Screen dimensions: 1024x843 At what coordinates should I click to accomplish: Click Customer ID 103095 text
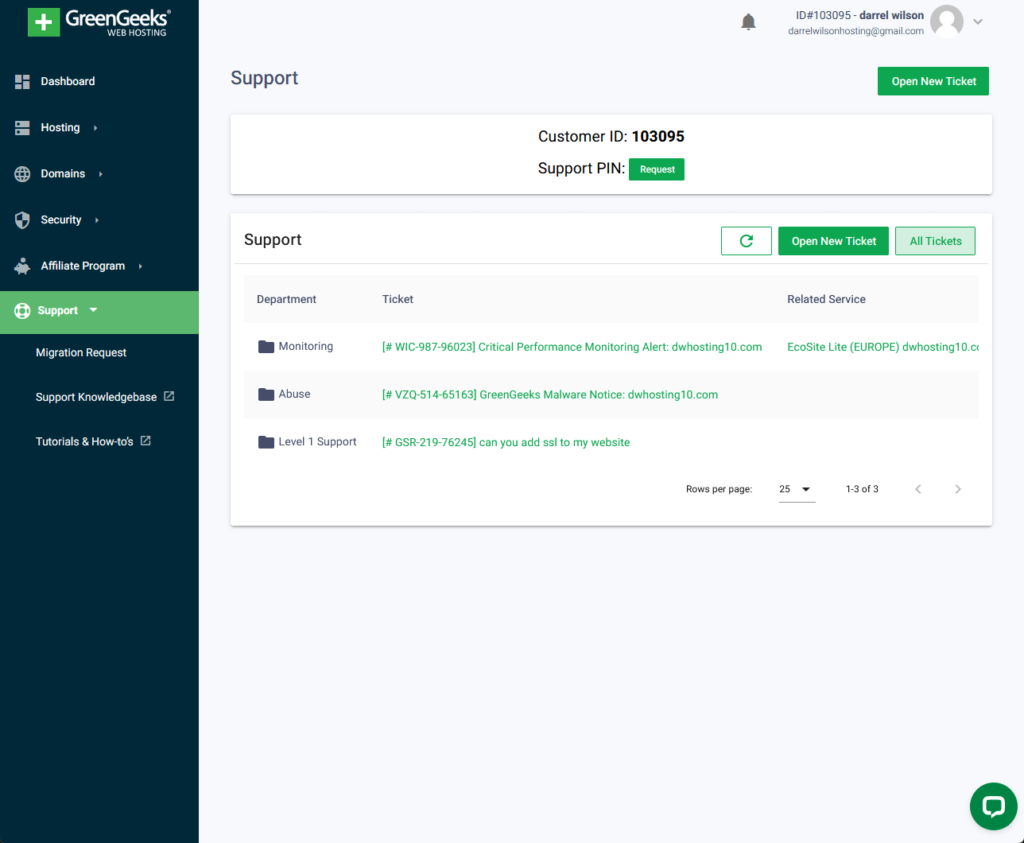[611, 136]
